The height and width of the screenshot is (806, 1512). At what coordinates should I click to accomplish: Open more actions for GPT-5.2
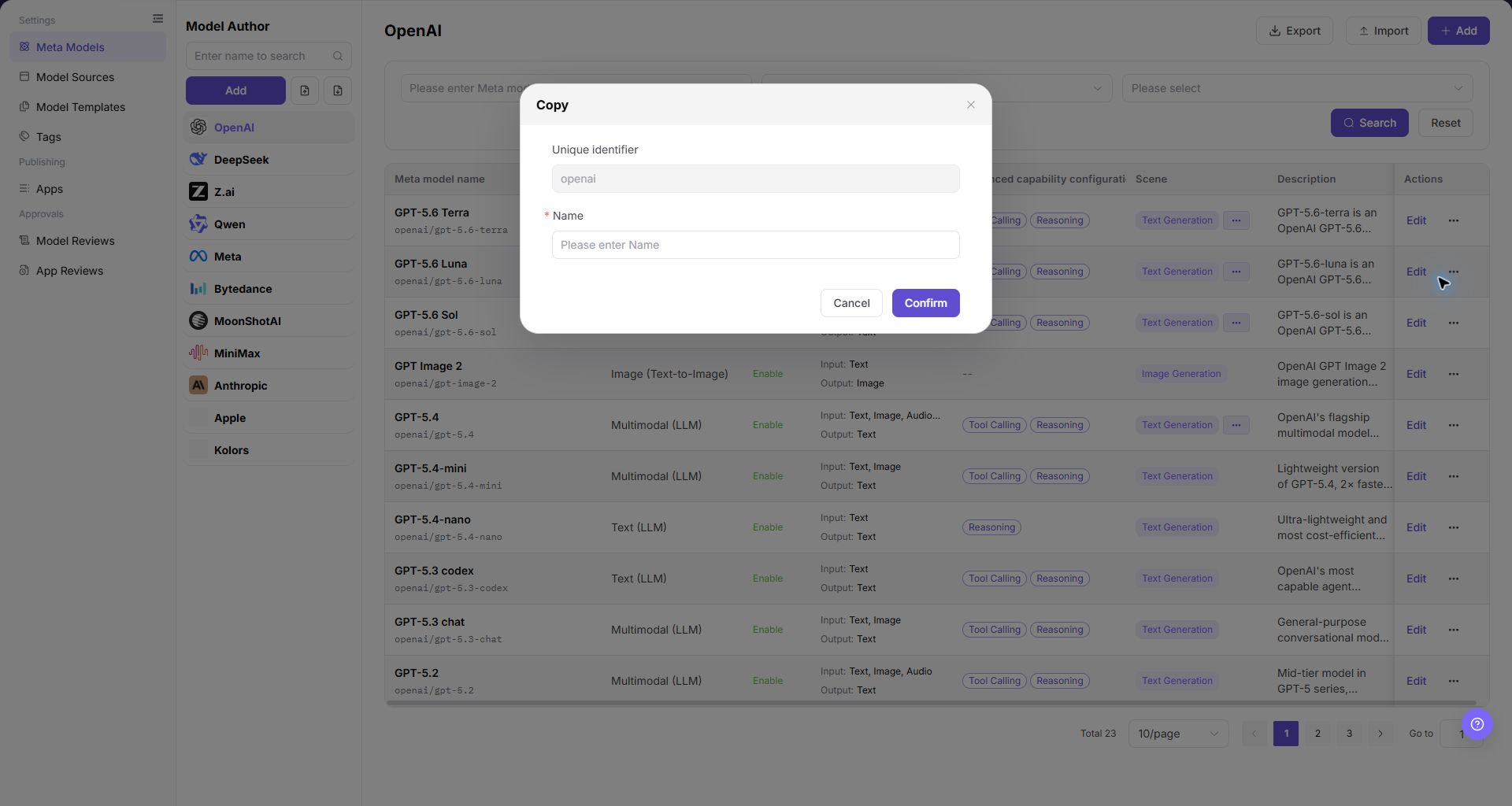(x=1454, y=681)
